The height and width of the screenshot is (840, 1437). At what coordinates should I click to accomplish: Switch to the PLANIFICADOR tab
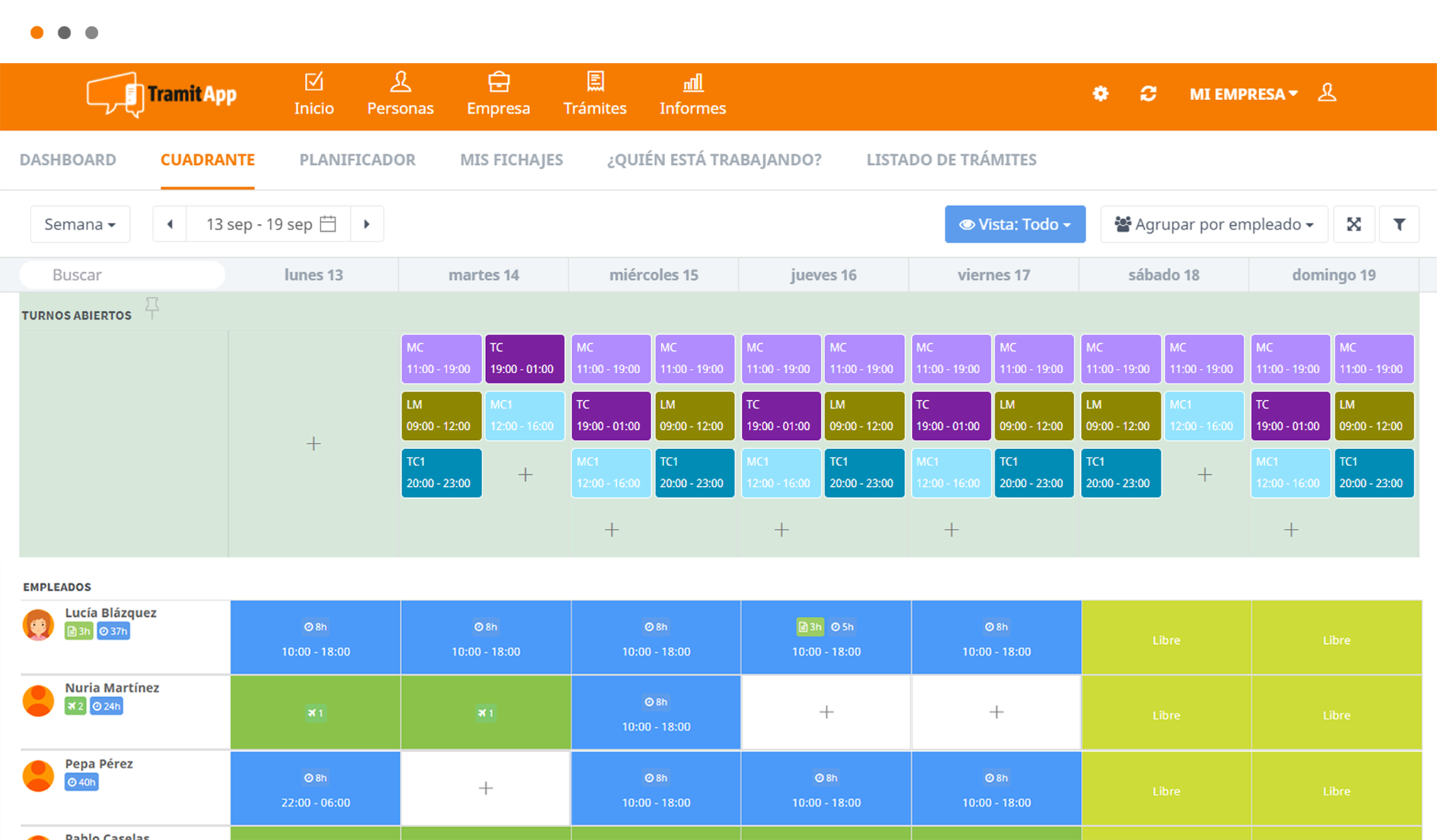coord(357,160)
